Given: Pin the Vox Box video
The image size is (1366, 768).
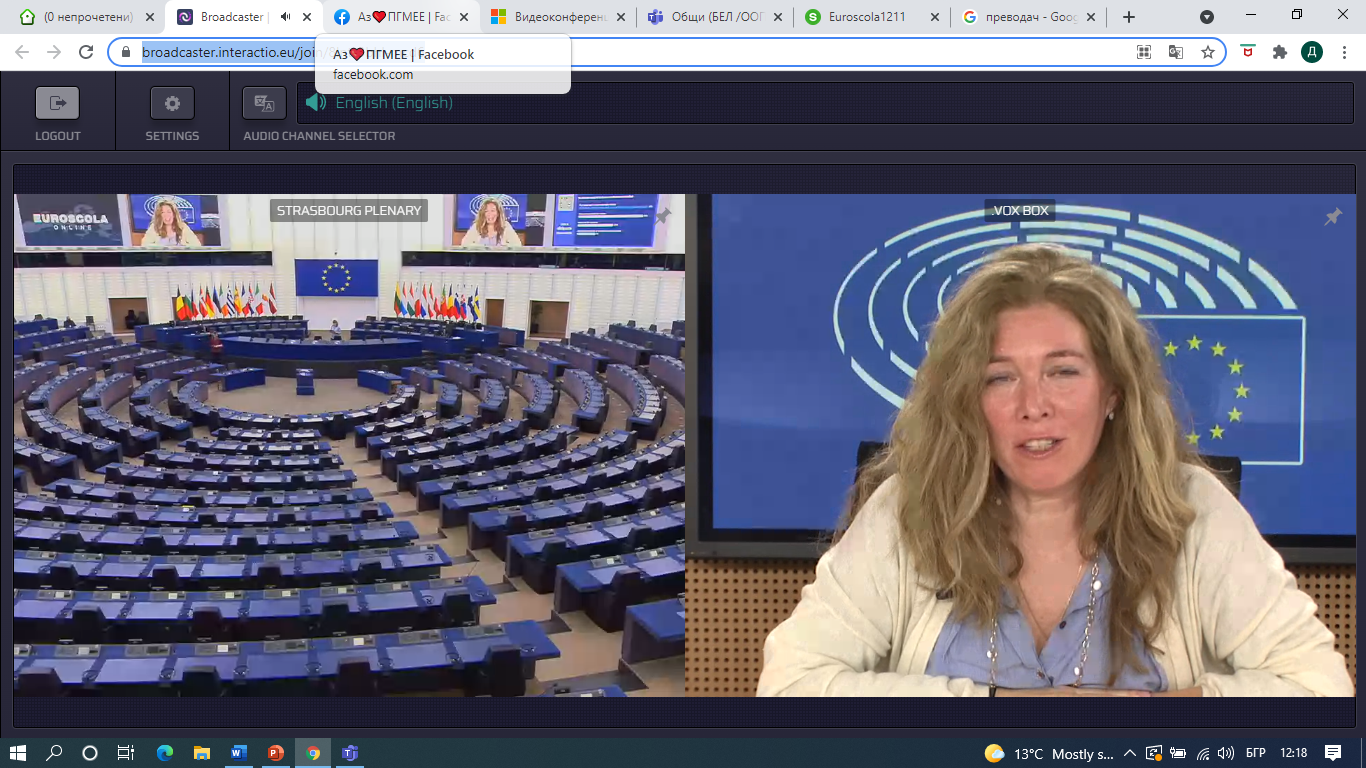Looking at the screenshot, I should point(1332,217).
